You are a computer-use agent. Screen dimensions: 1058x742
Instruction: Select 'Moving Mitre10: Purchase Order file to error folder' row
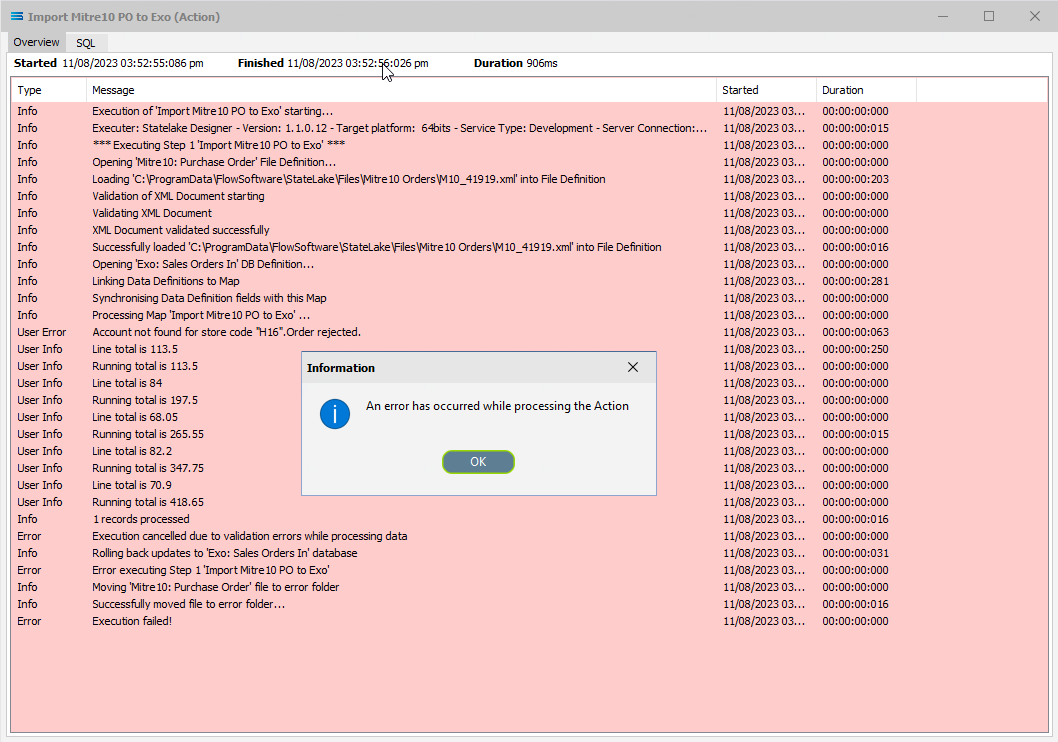point(529,588)
